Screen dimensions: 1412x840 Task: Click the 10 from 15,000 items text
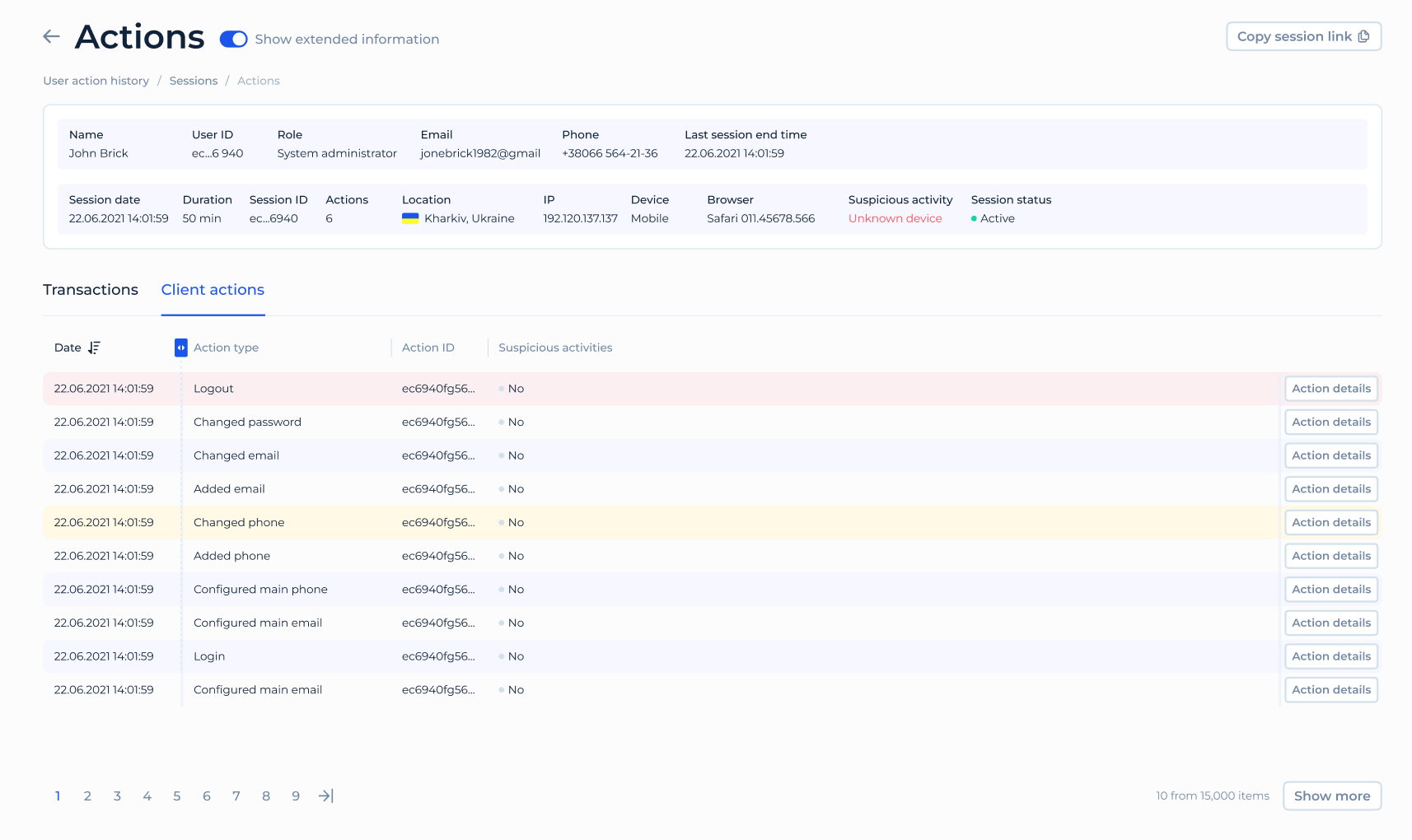tap(1212, 796)
